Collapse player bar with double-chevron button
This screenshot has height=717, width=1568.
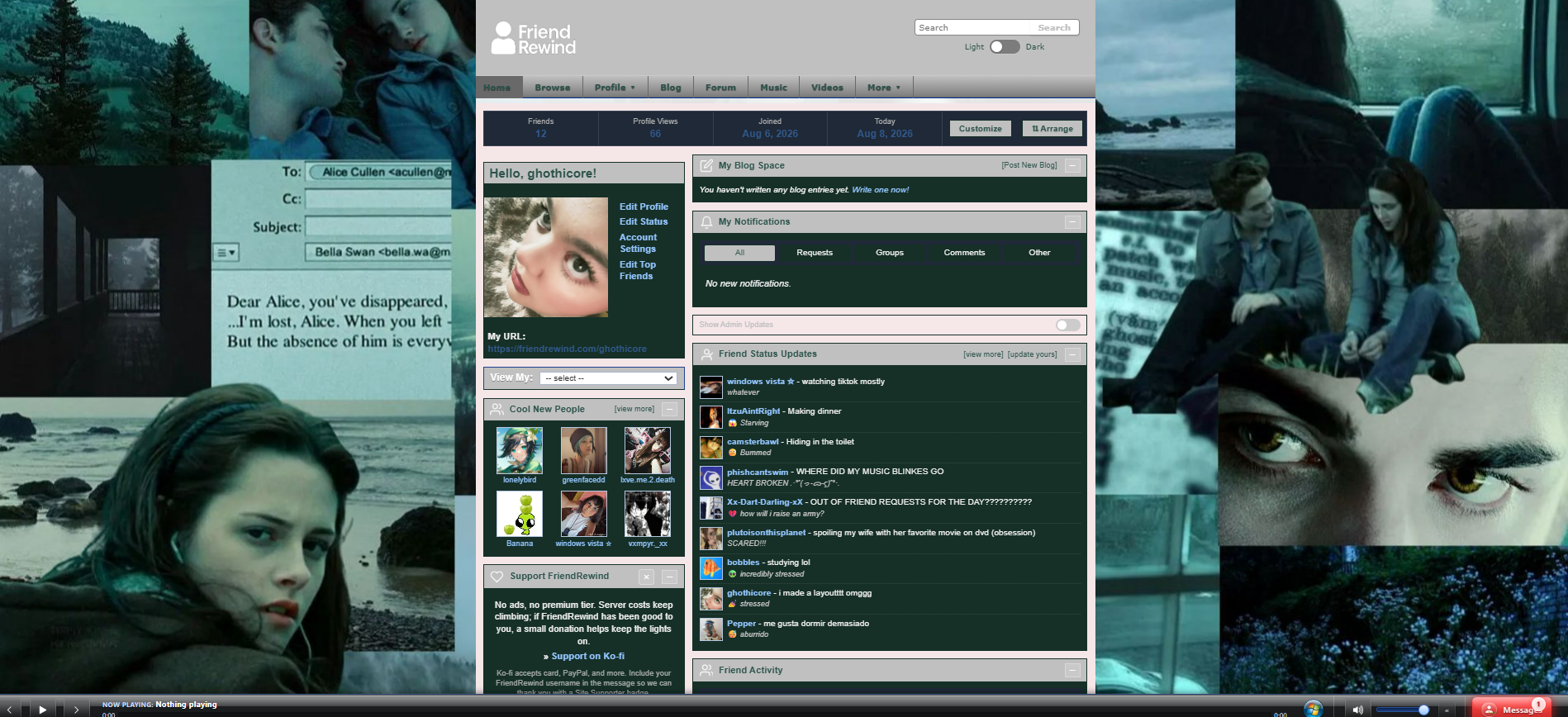coord(1447,710)
